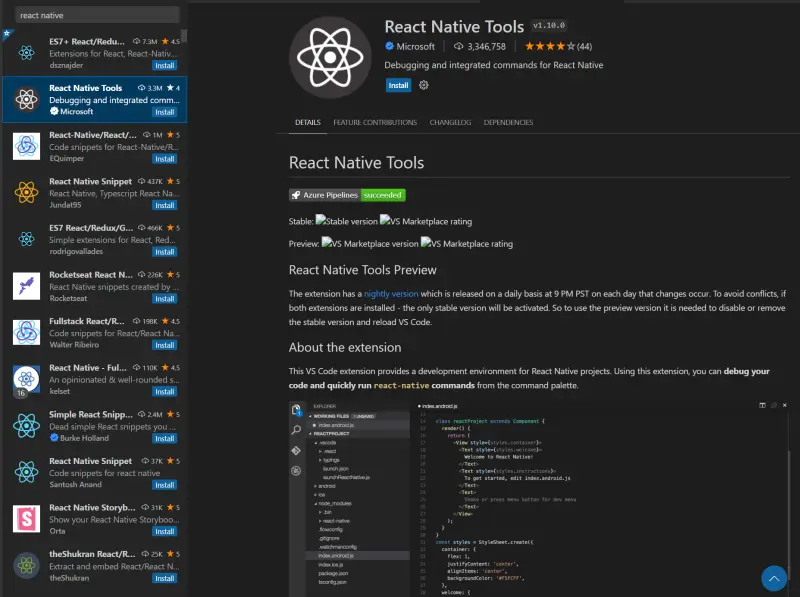Install React Native Tools from the details header
The height and width of the screenshot is (597, 800).
398,85
